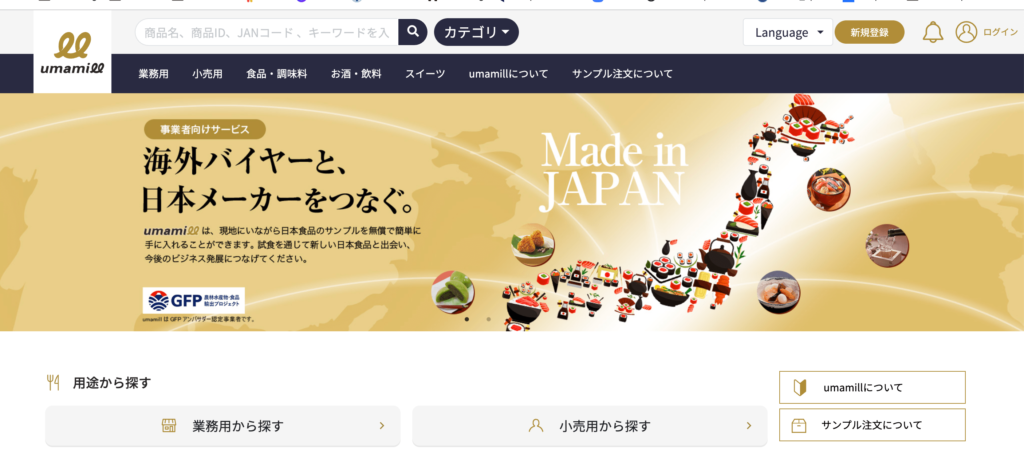Click the Made in JAPAN banner text
1024x458 pixels.
tap(614, 171)
